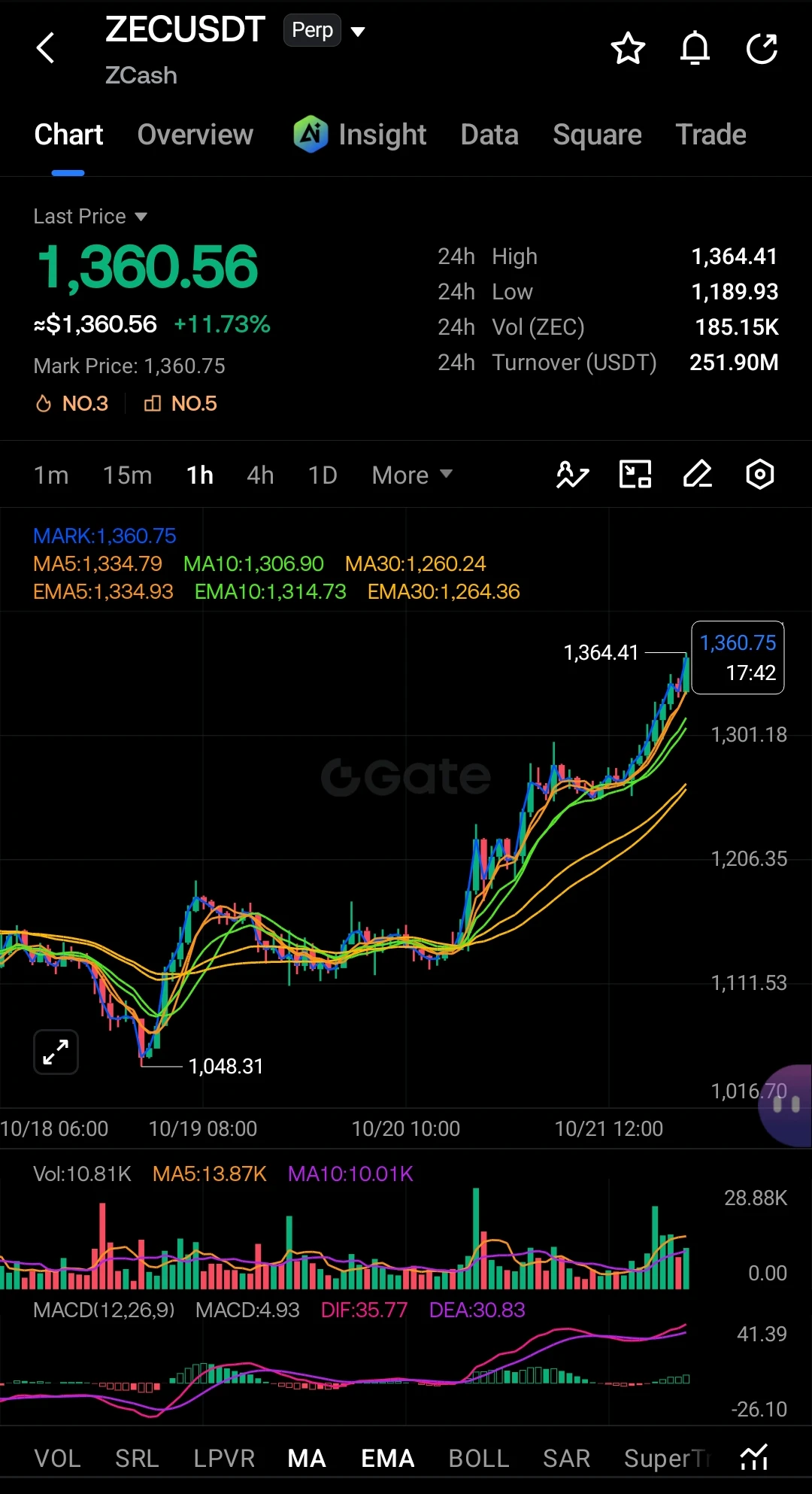Go back using the left arrow

[46, 48]
